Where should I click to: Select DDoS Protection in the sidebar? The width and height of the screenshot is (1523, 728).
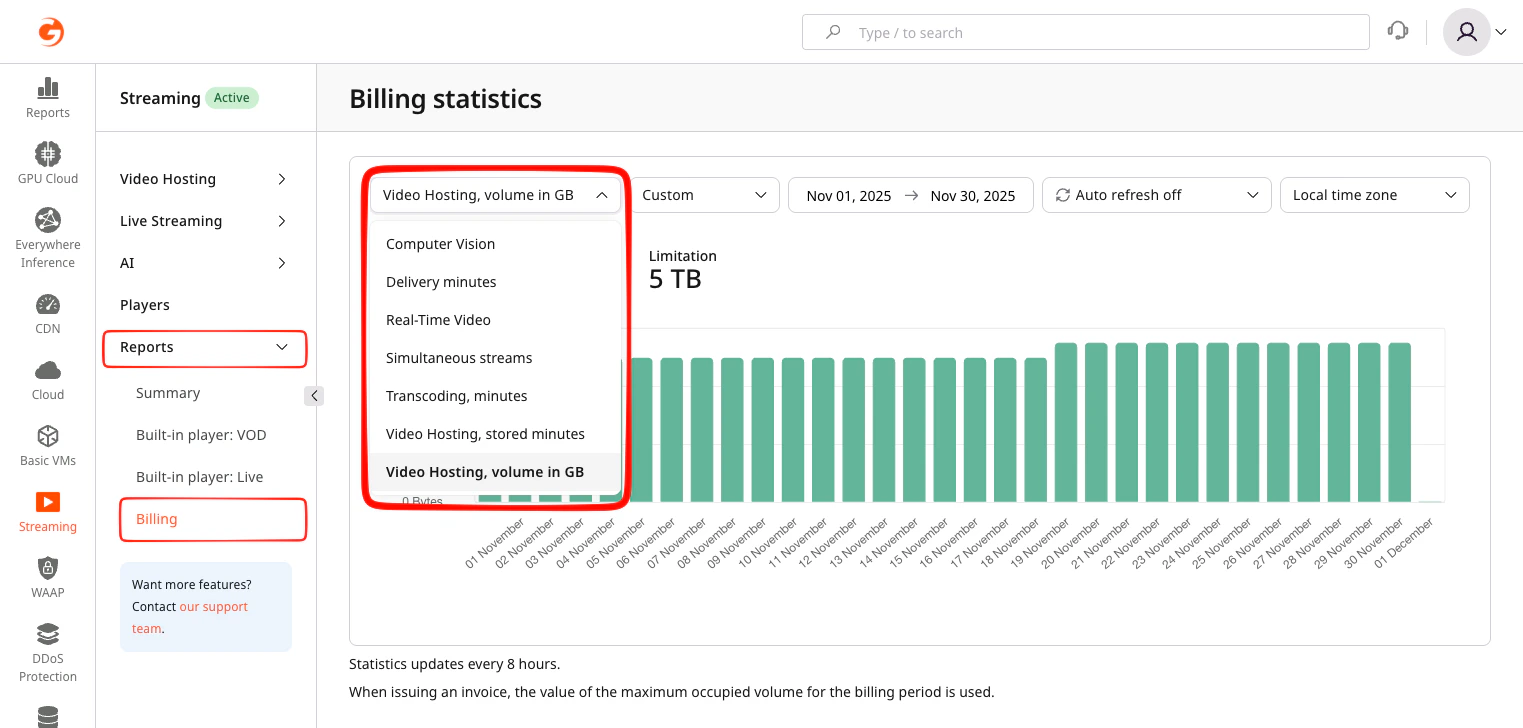click(47, 654)
